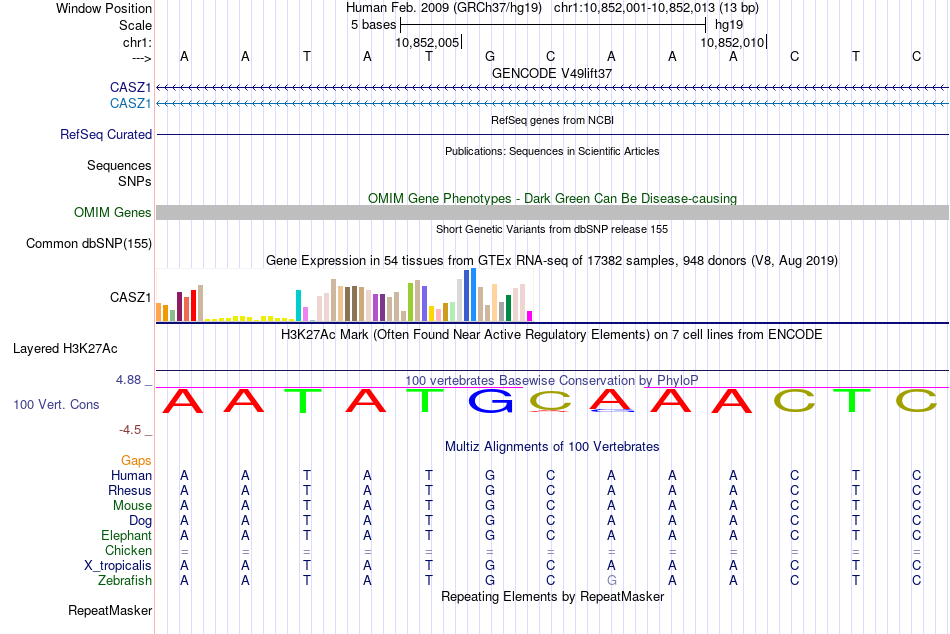Click the horizontal 5 bases scale bar

(x=553, y=25)
